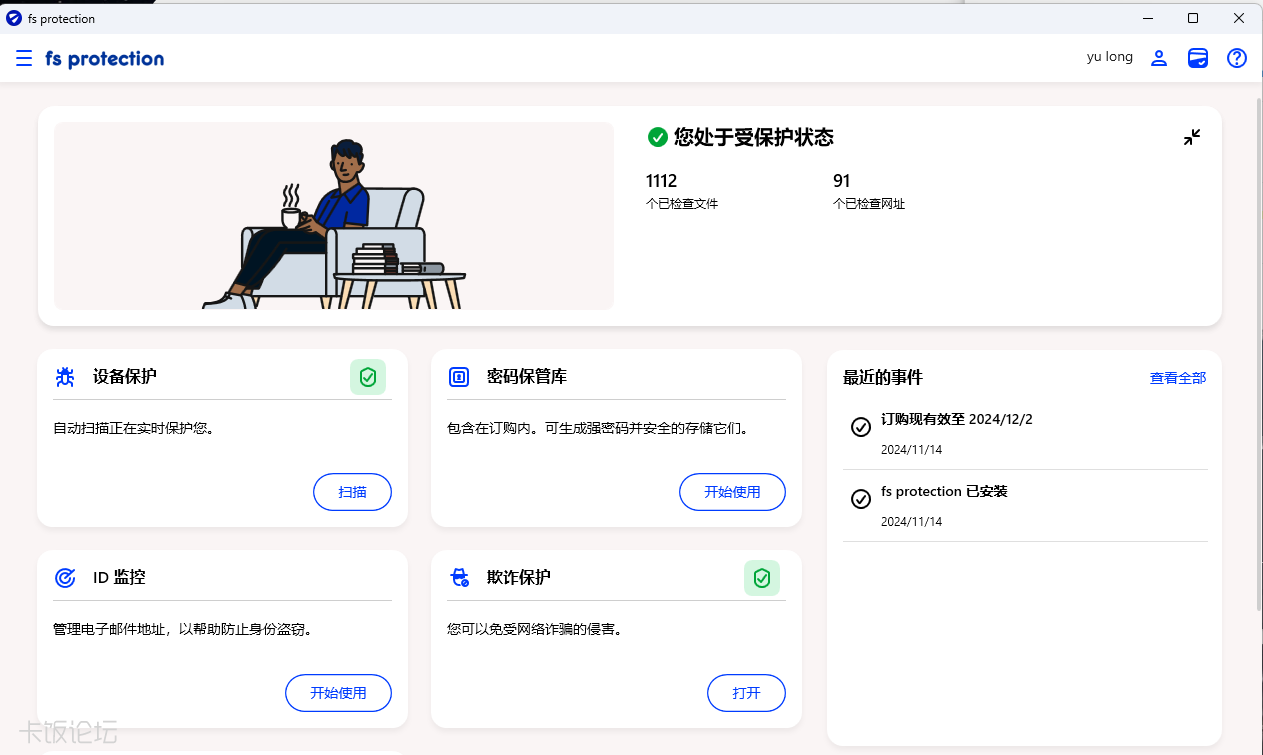Image resolution: width=1263 pixels, height=755 pixels.
Task: Click the ID 监控 target icon
Action: point(65,578)
